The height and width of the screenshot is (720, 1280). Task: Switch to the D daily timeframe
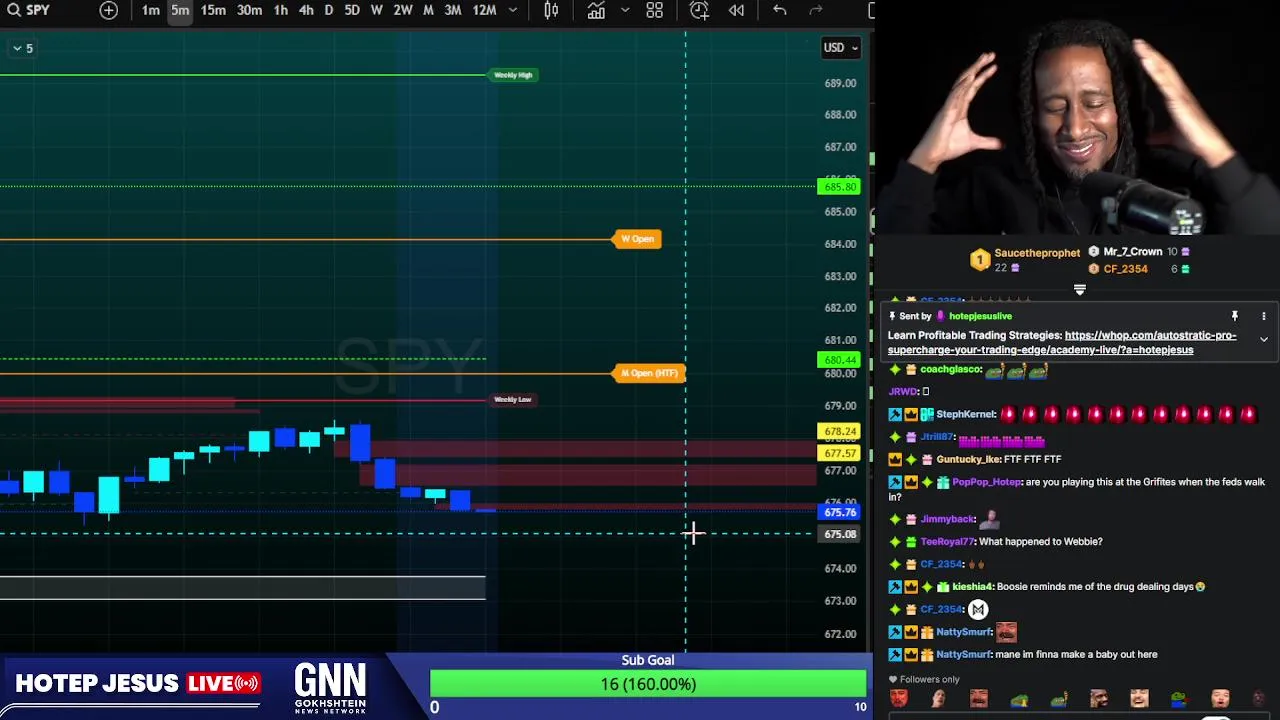coord(328,10)
